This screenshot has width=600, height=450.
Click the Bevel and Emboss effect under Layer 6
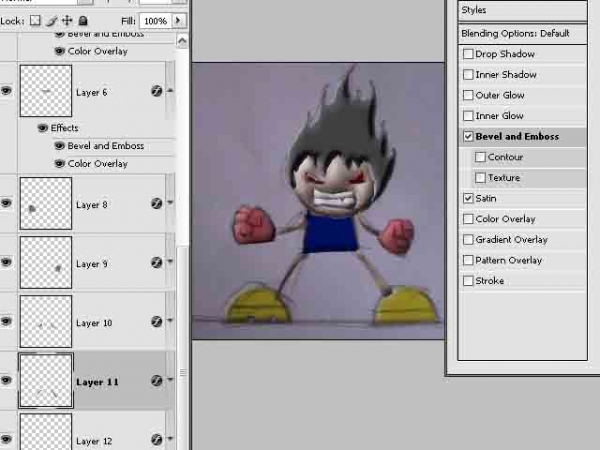106,146
